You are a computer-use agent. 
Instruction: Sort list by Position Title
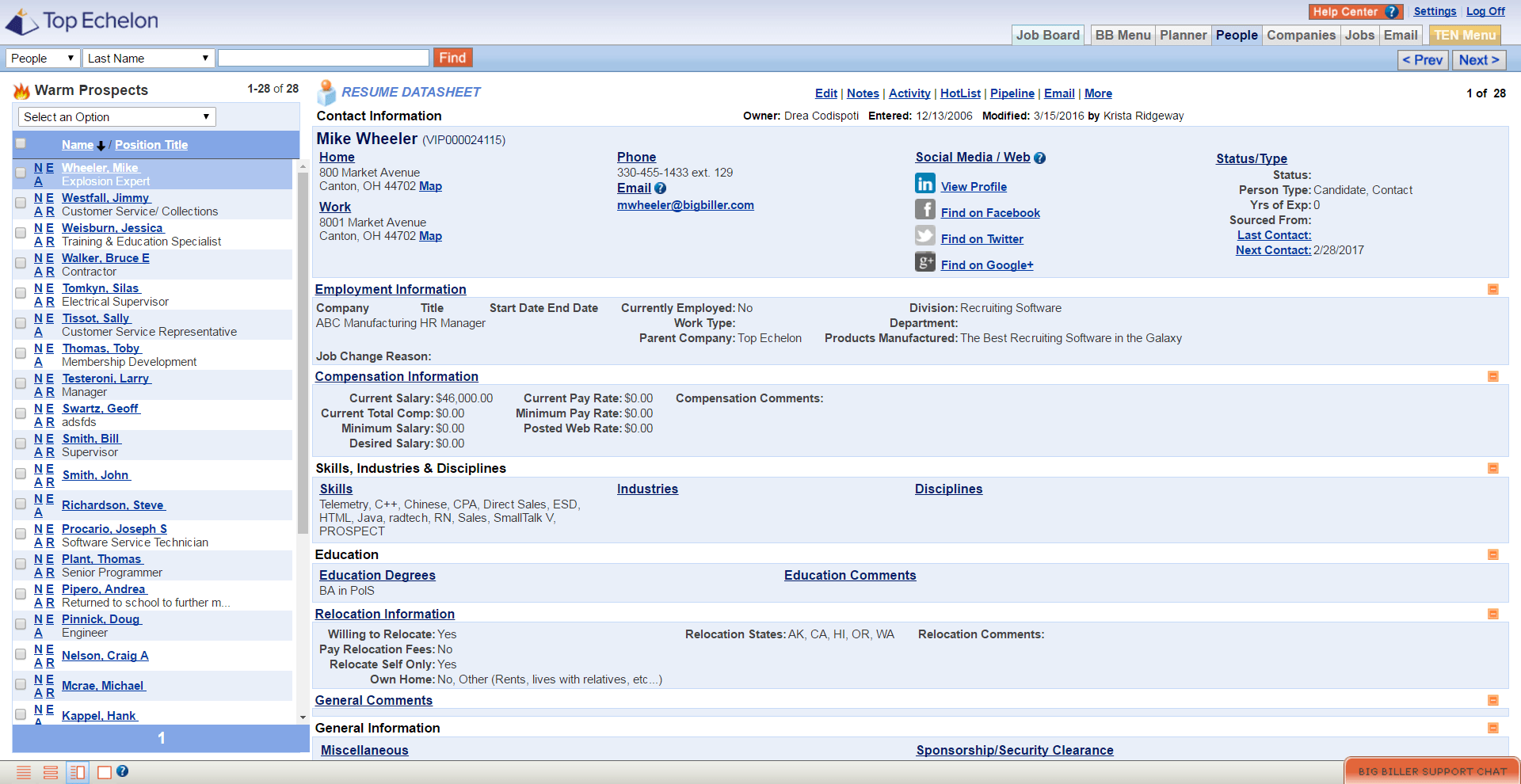[151, 145]
